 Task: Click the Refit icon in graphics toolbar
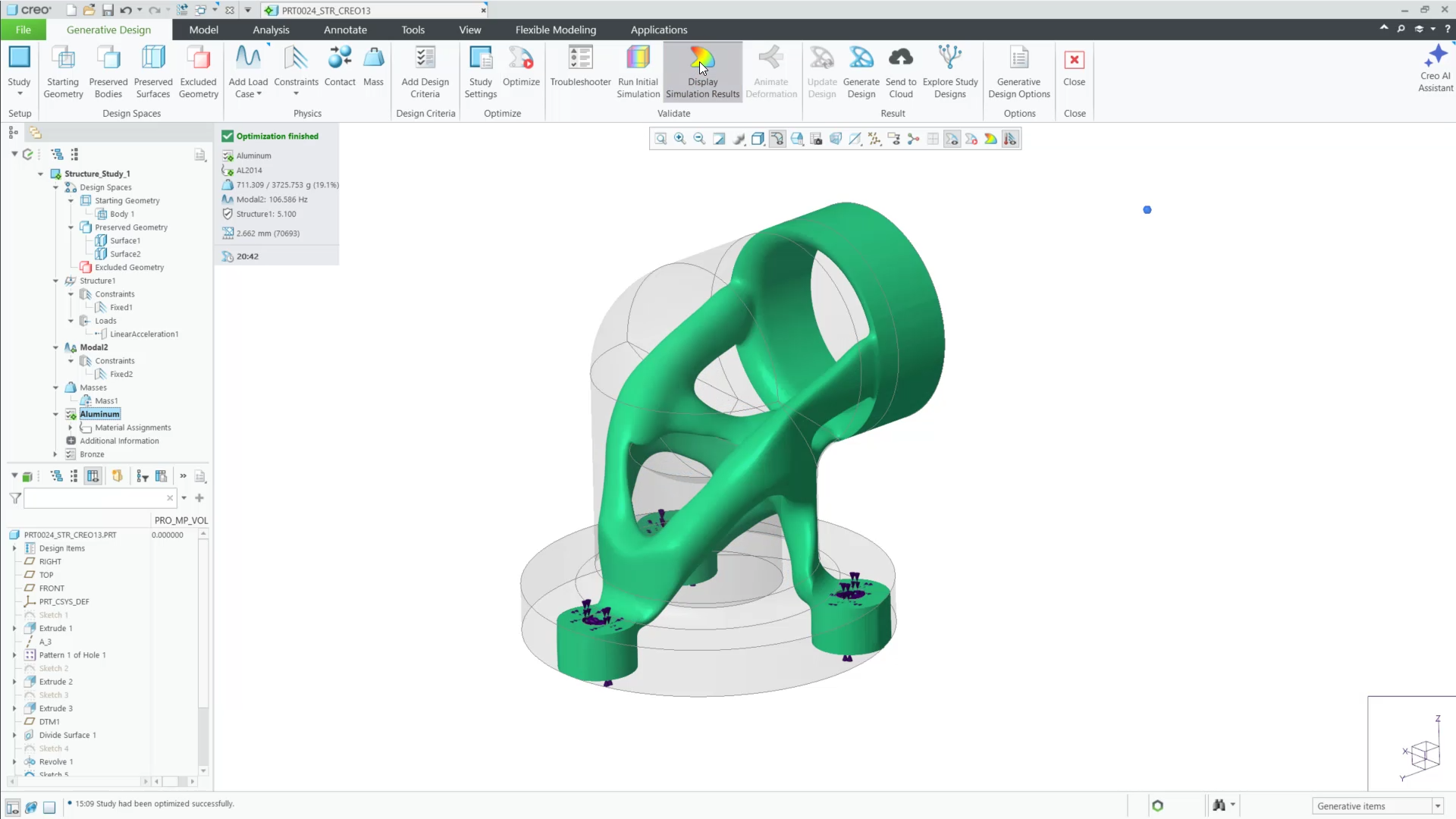point(661,139)
